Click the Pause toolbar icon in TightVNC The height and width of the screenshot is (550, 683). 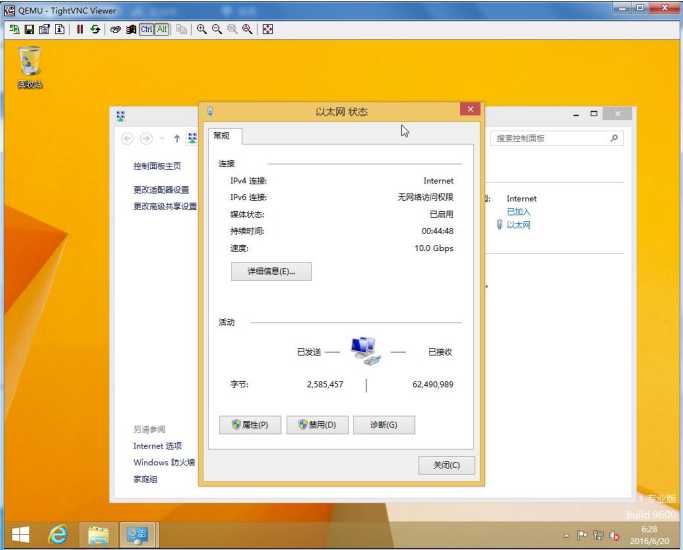click(x=80, y=29)
